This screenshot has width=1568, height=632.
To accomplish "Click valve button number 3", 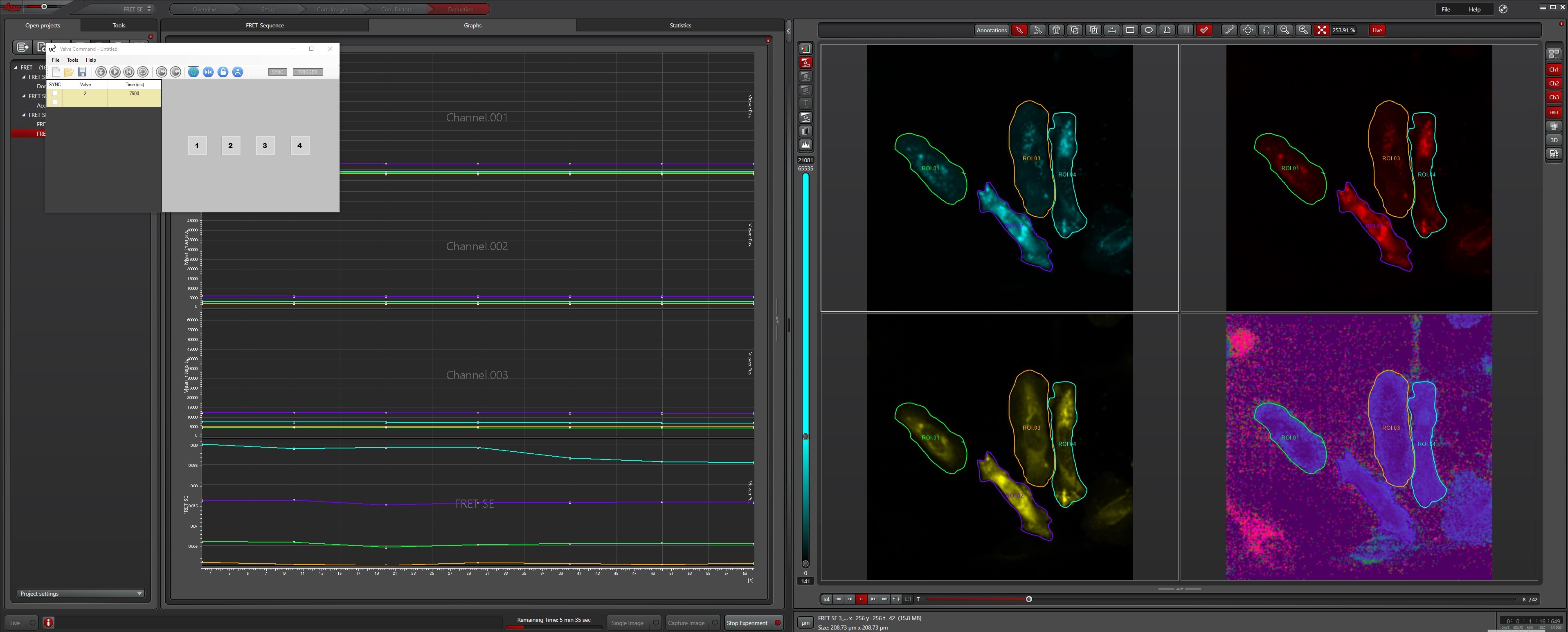I will [265, 146].
